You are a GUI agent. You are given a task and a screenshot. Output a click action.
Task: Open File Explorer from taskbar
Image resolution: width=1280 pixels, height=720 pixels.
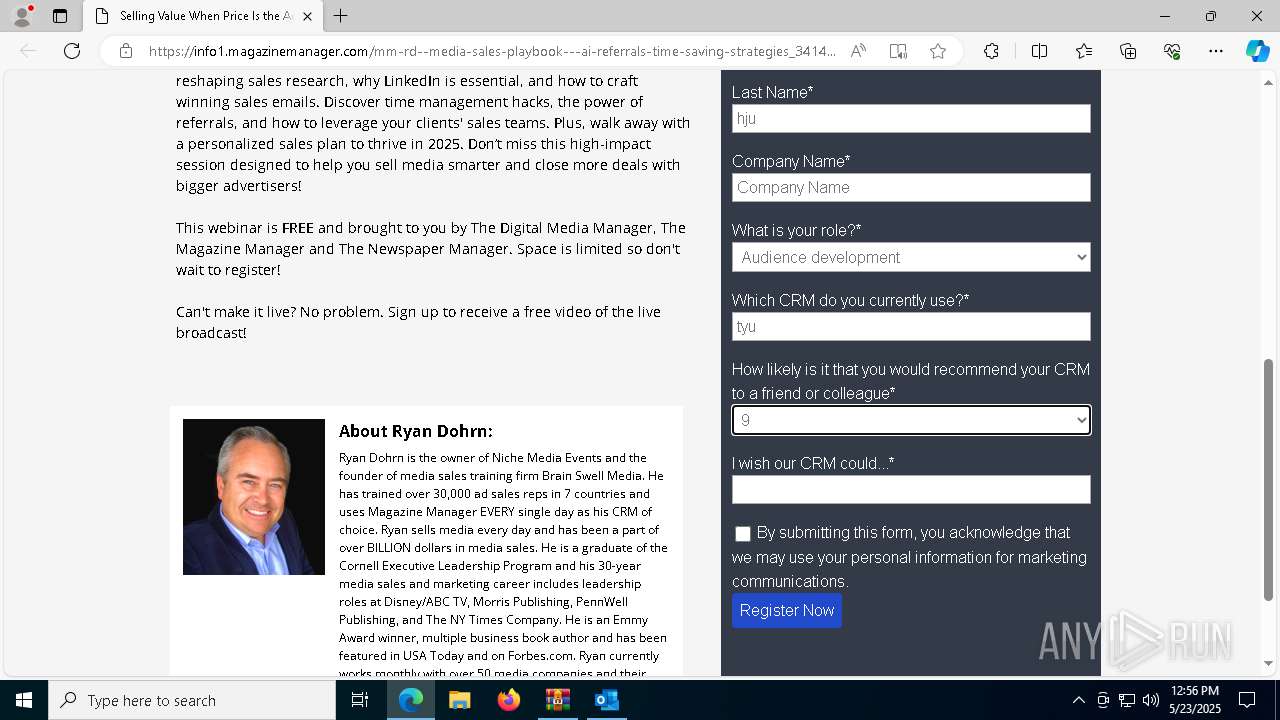pyautogui.click(x=459, y=700)
